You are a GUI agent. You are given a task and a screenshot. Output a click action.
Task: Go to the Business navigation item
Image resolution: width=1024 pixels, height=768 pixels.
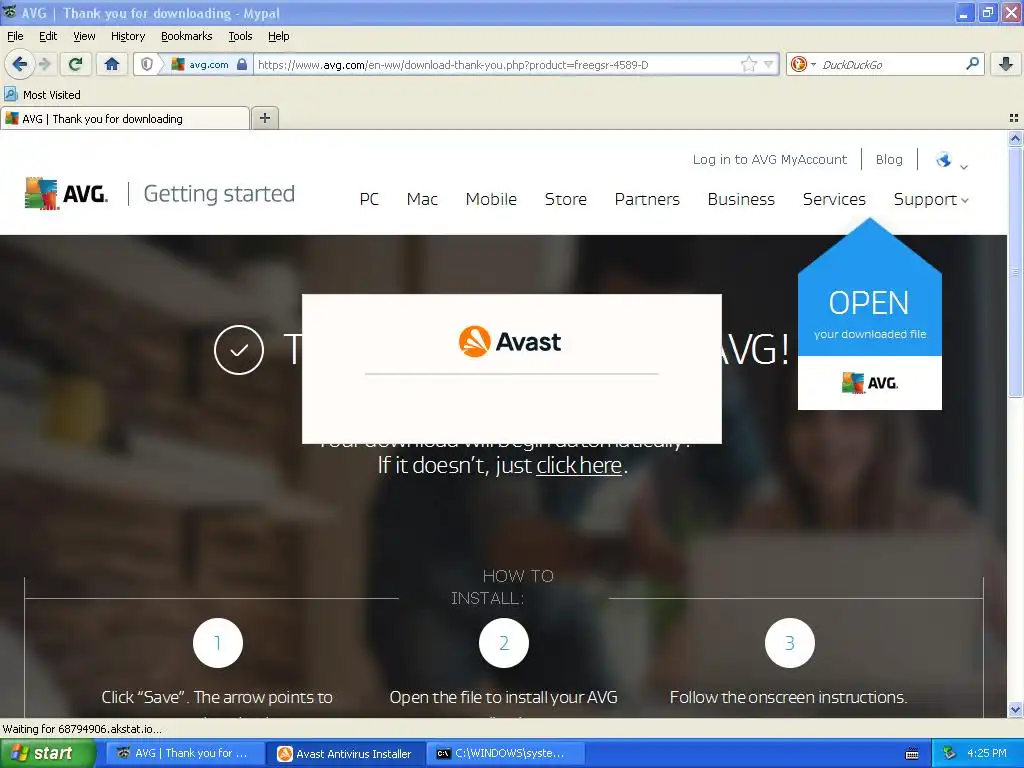point(741,199)
